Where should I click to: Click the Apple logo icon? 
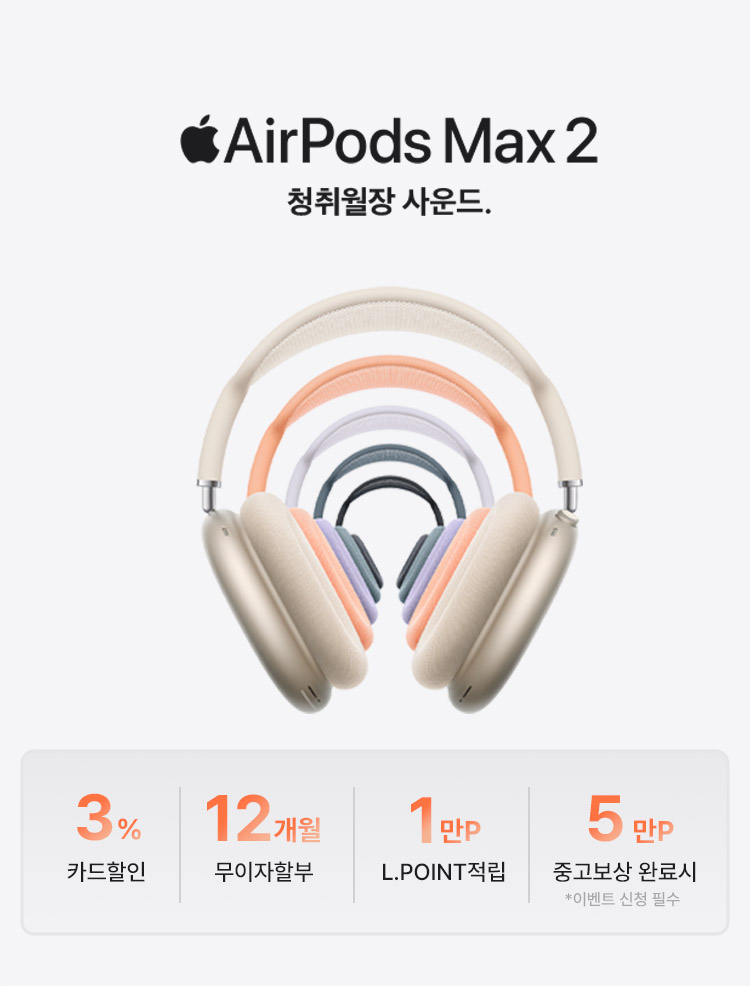pyautogui.click(x=200, y=139)
